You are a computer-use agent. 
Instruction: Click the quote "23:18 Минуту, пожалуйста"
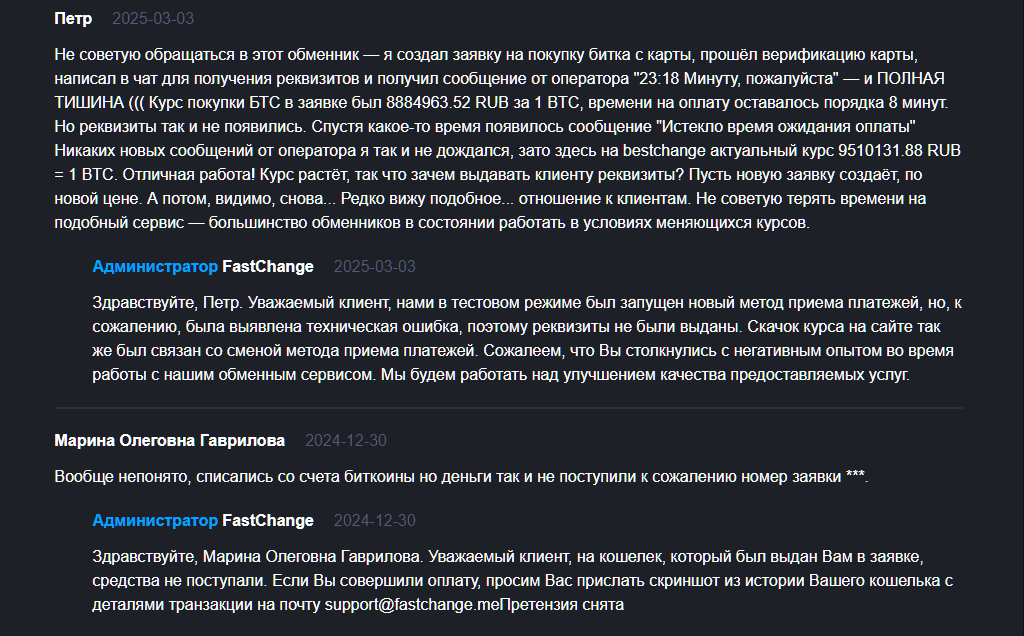point(735,78)
